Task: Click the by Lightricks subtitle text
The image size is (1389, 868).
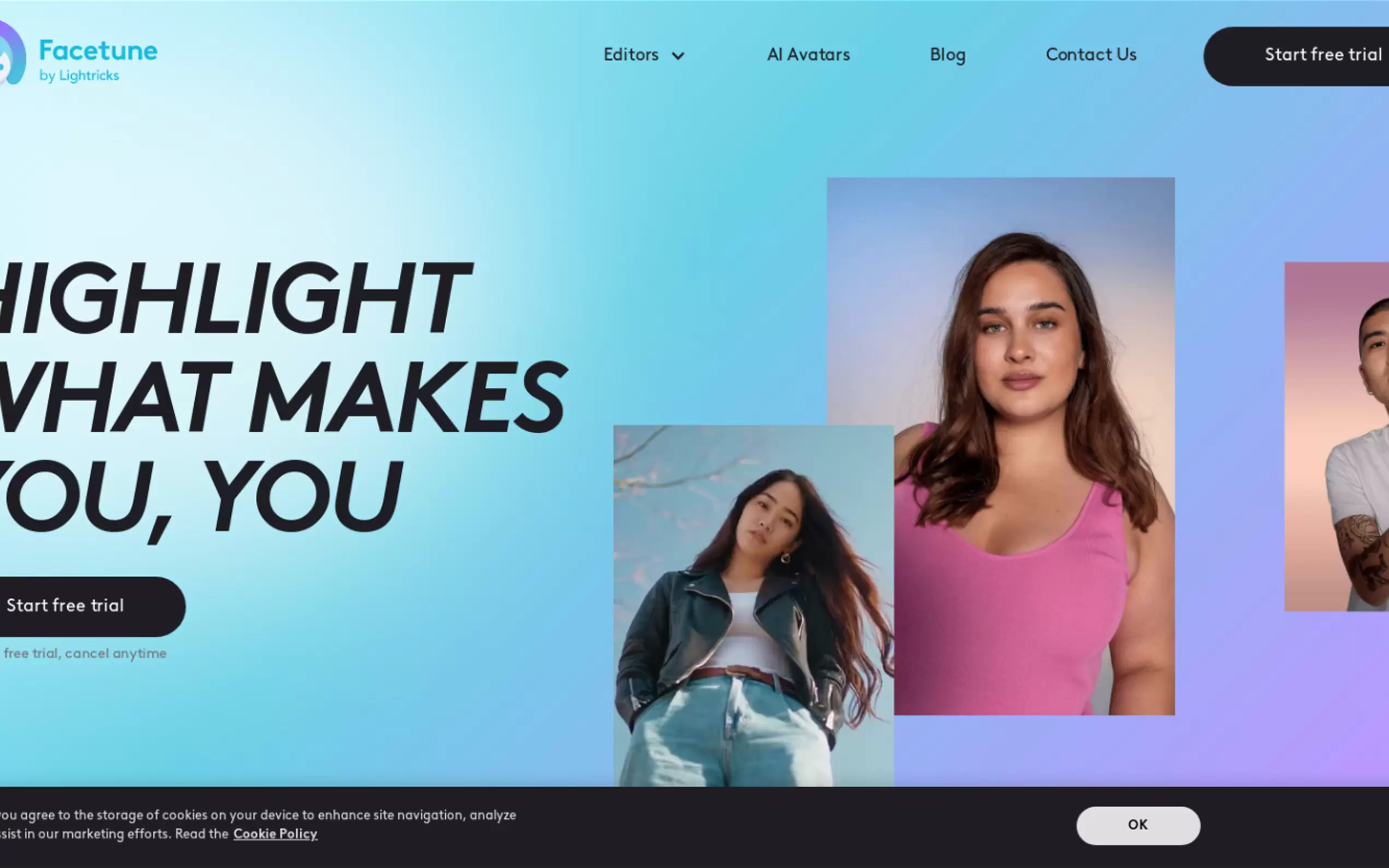Action: (79, 76)
